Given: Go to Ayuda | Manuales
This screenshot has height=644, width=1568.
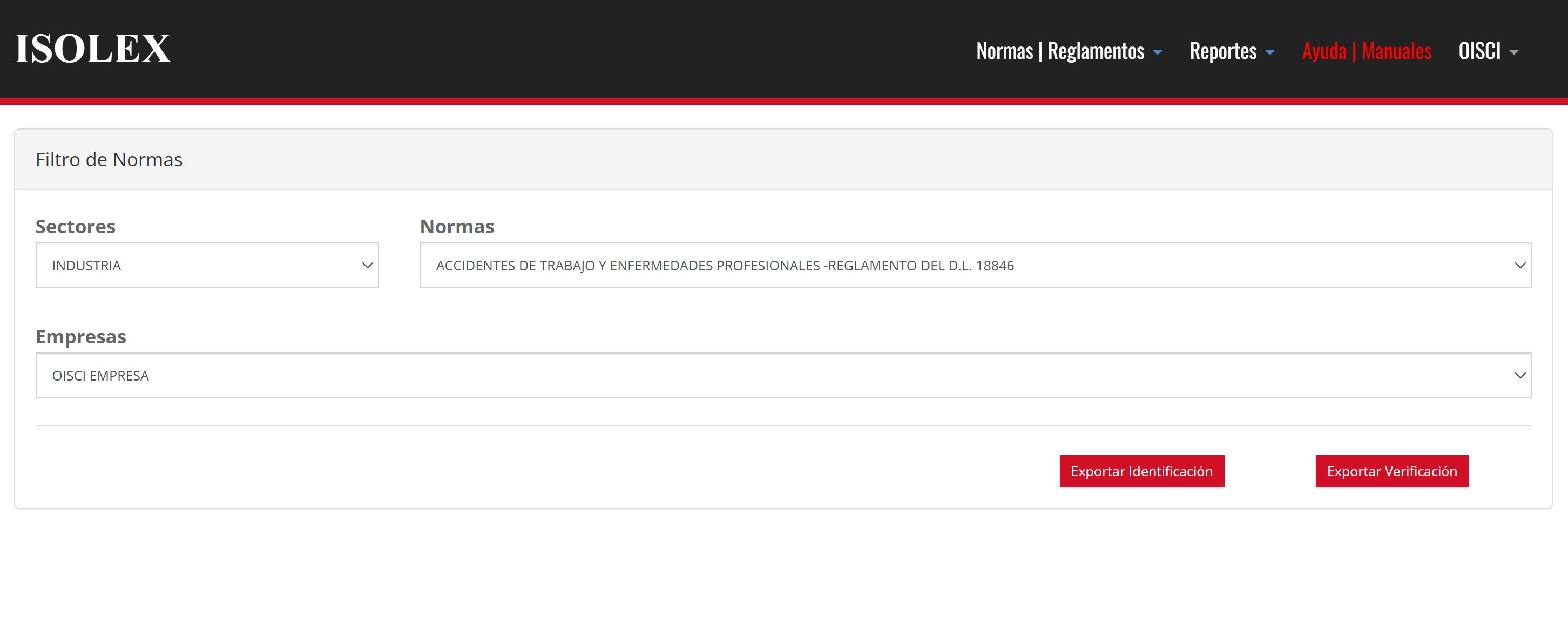Looking at the screenshot, I should point(1367,51).
